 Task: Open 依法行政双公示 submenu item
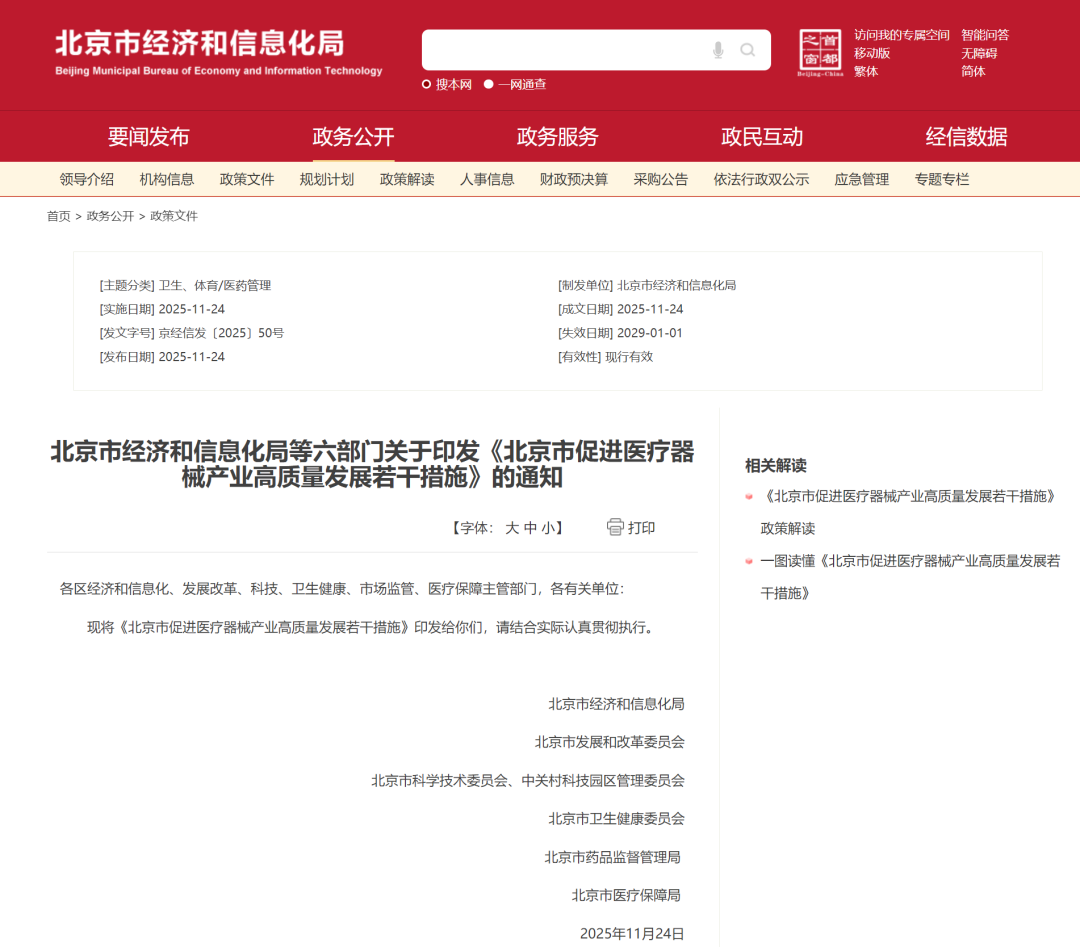[x=761, y=180]
